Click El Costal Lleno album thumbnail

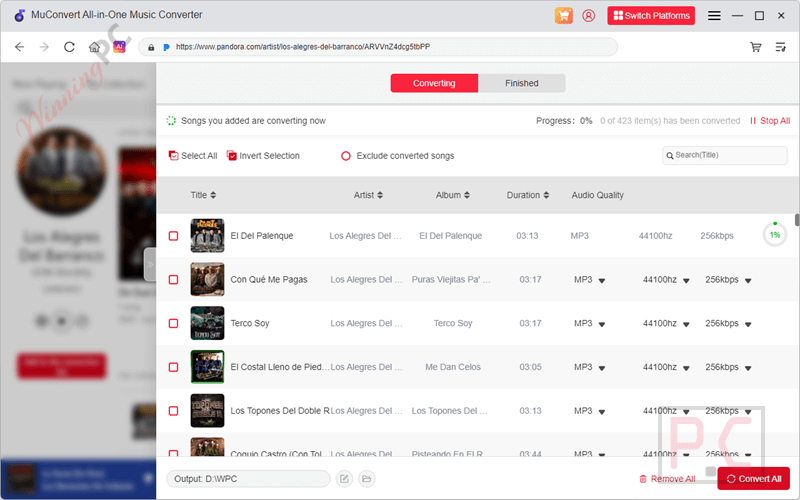click(207, 367)
